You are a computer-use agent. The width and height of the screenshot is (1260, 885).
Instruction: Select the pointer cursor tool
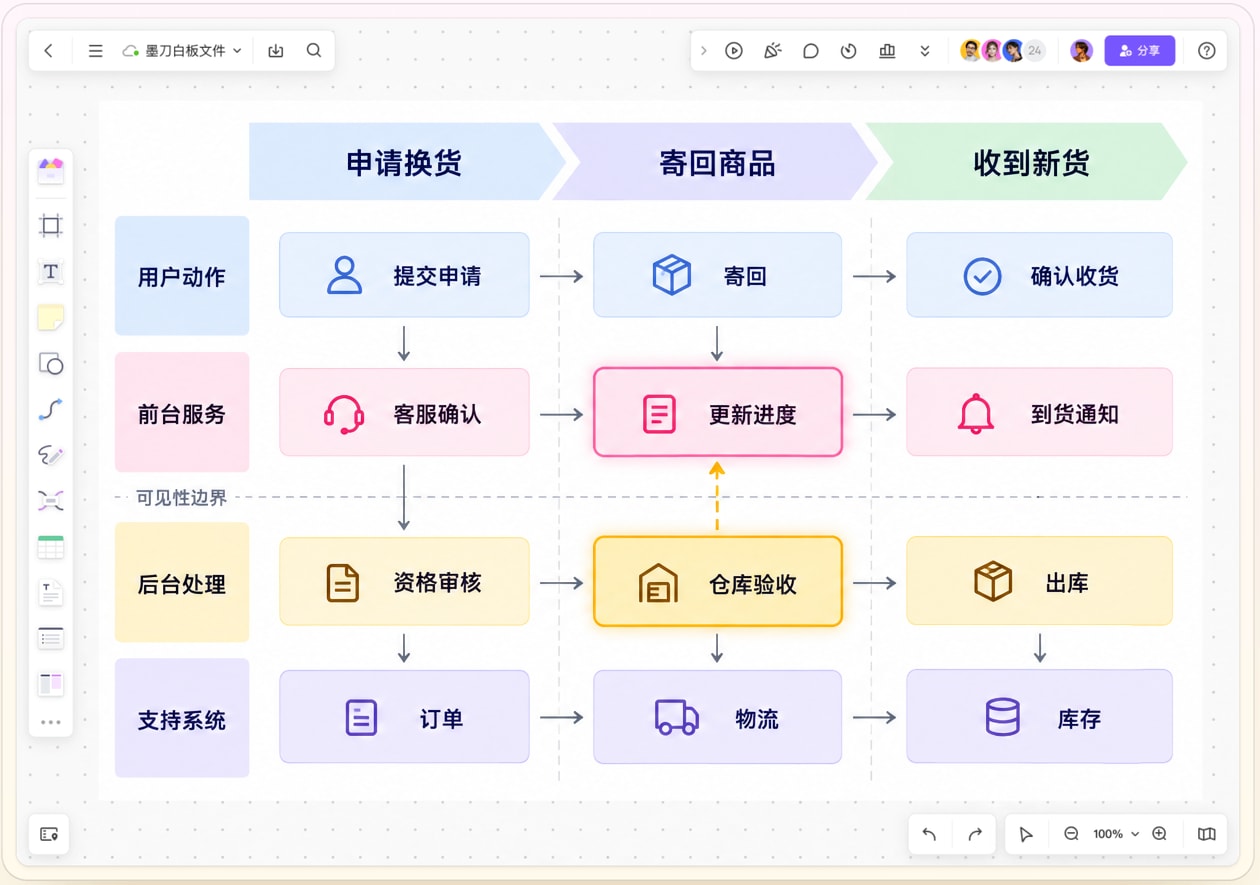click(1025, 834)
